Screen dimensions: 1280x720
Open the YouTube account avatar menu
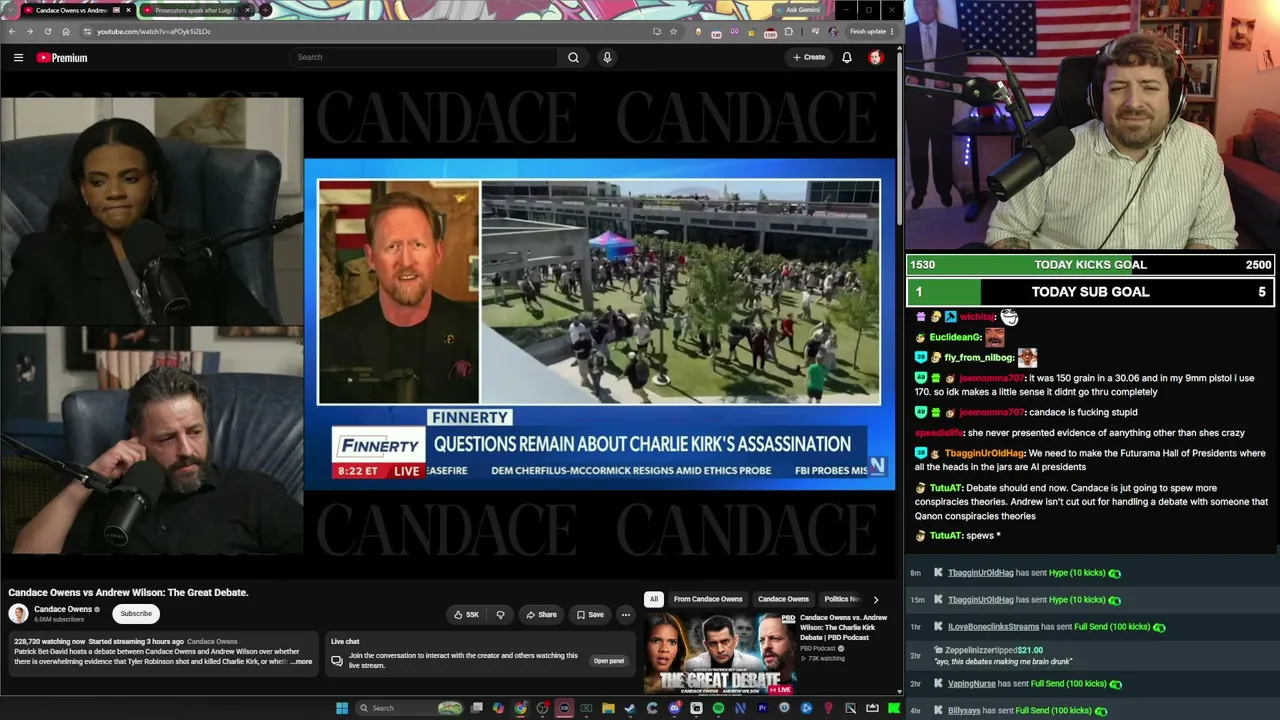pos(876,57)
